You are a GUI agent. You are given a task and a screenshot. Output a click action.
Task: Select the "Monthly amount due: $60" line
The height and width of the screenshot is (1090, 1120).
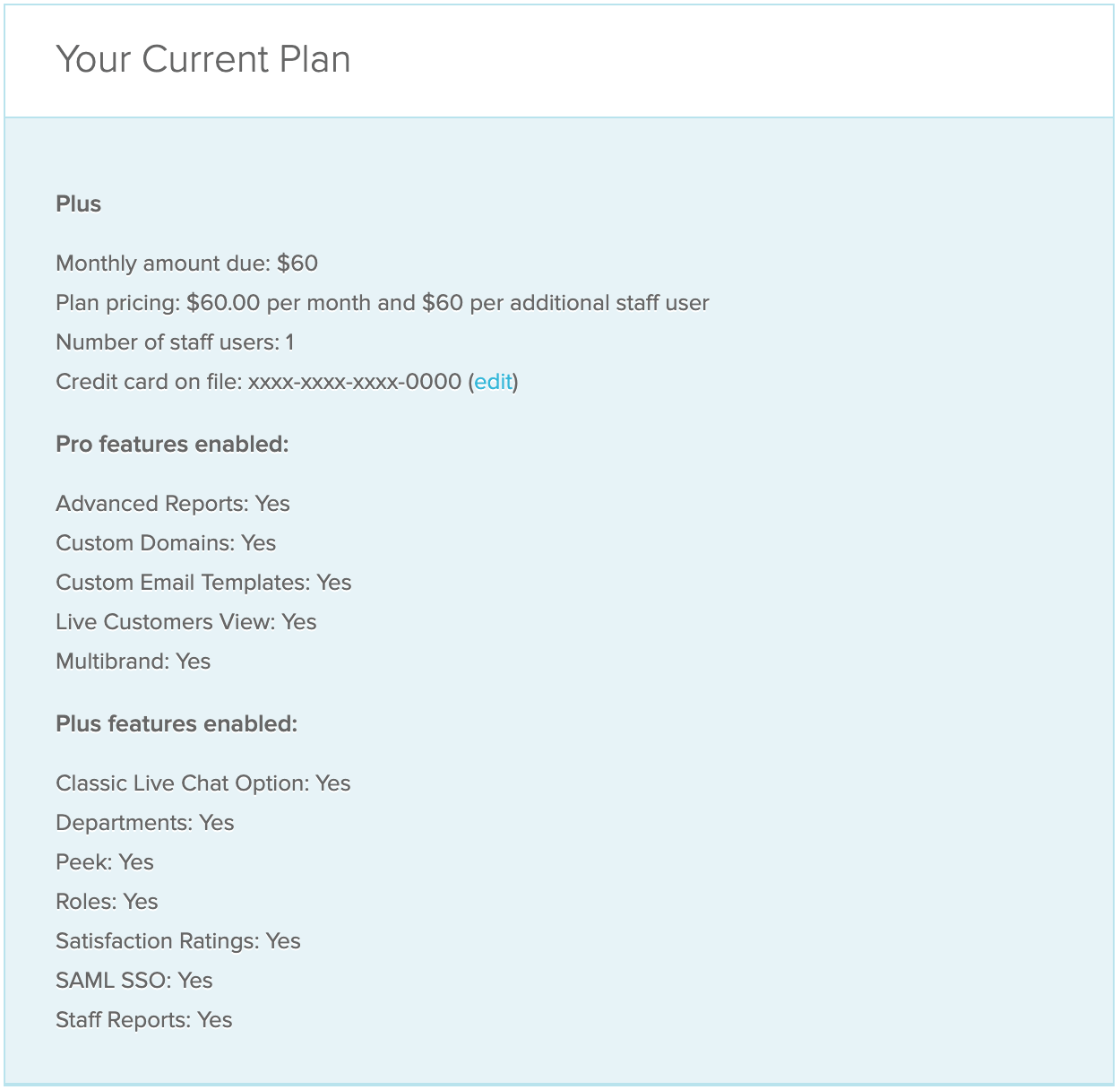[x=186, y=264]
